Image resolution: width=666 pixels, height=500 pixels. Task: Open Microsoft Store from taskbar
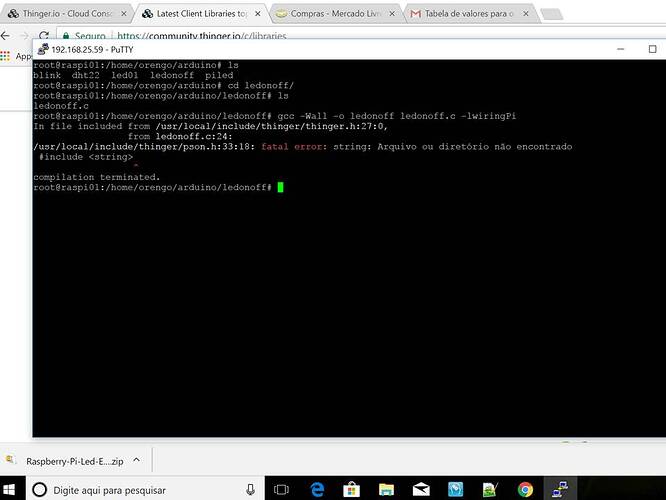click(x=352, y=490)
